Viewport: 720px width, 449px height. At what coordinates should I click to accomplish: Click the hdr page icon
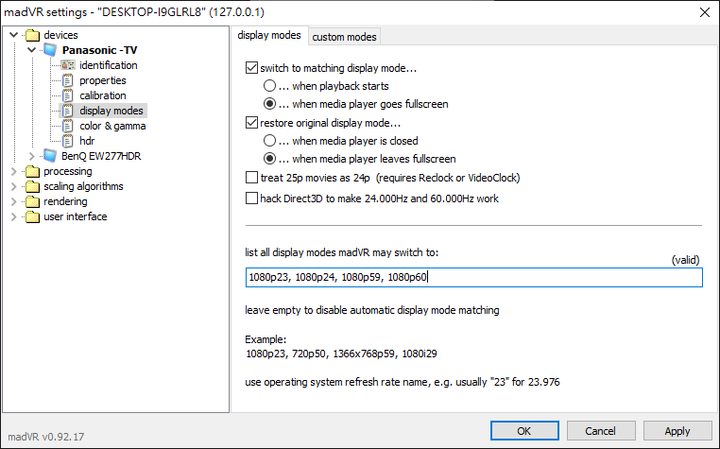68,141
